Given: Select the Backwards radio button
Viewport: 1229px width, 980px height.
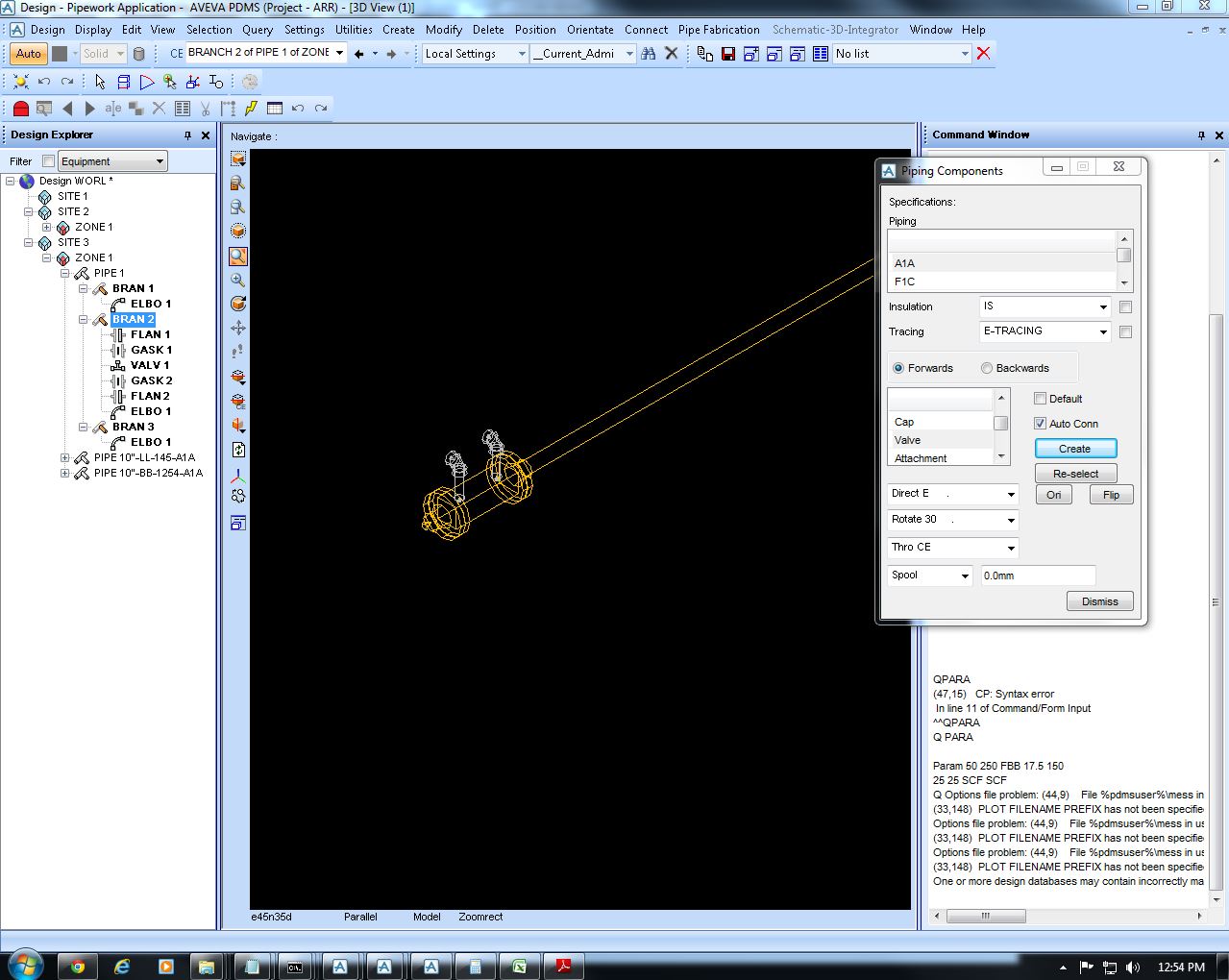Looking at the screenshot, I should tap(987, 368).
